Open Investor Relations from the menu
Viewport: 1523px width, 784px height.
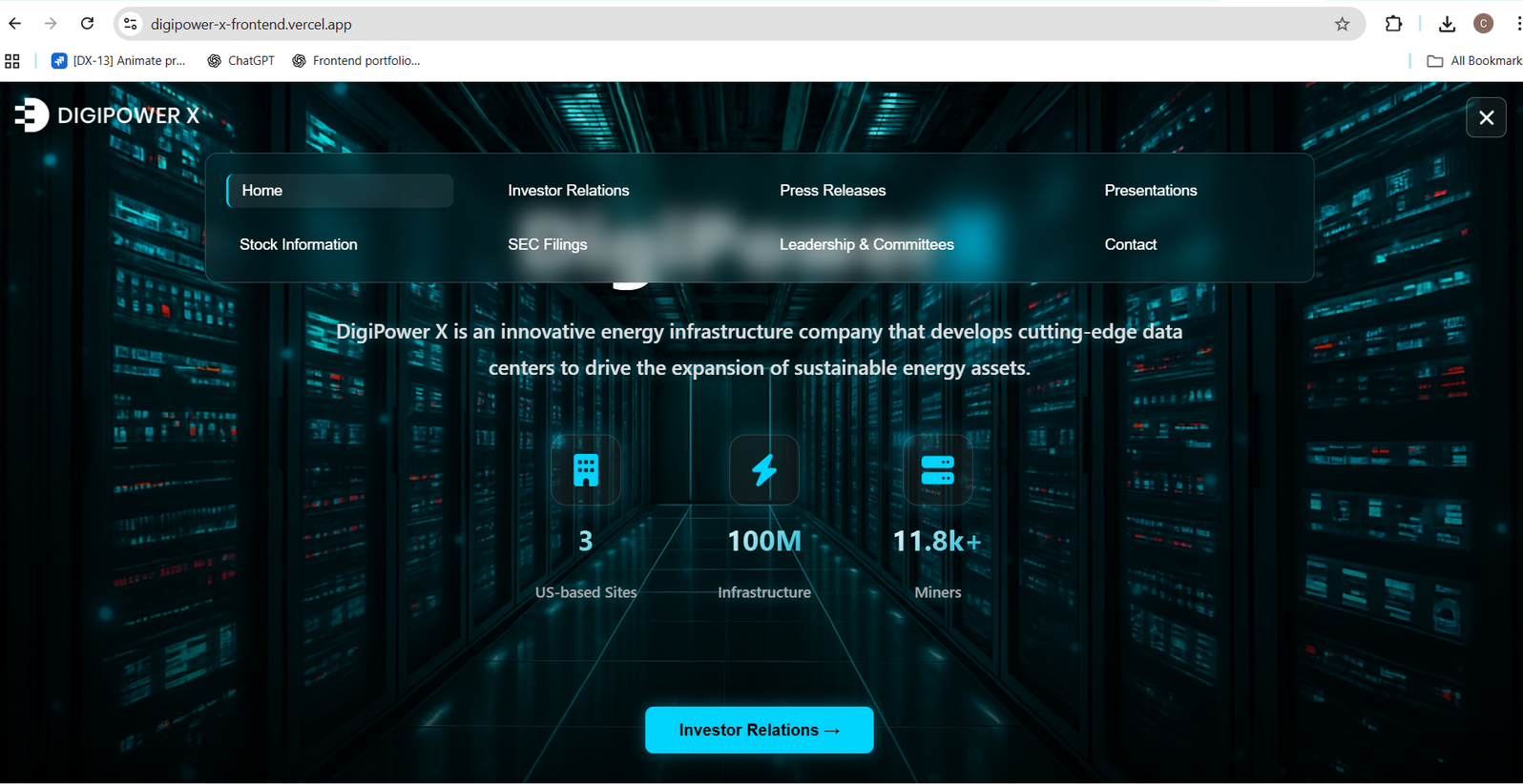coord(569,191)
